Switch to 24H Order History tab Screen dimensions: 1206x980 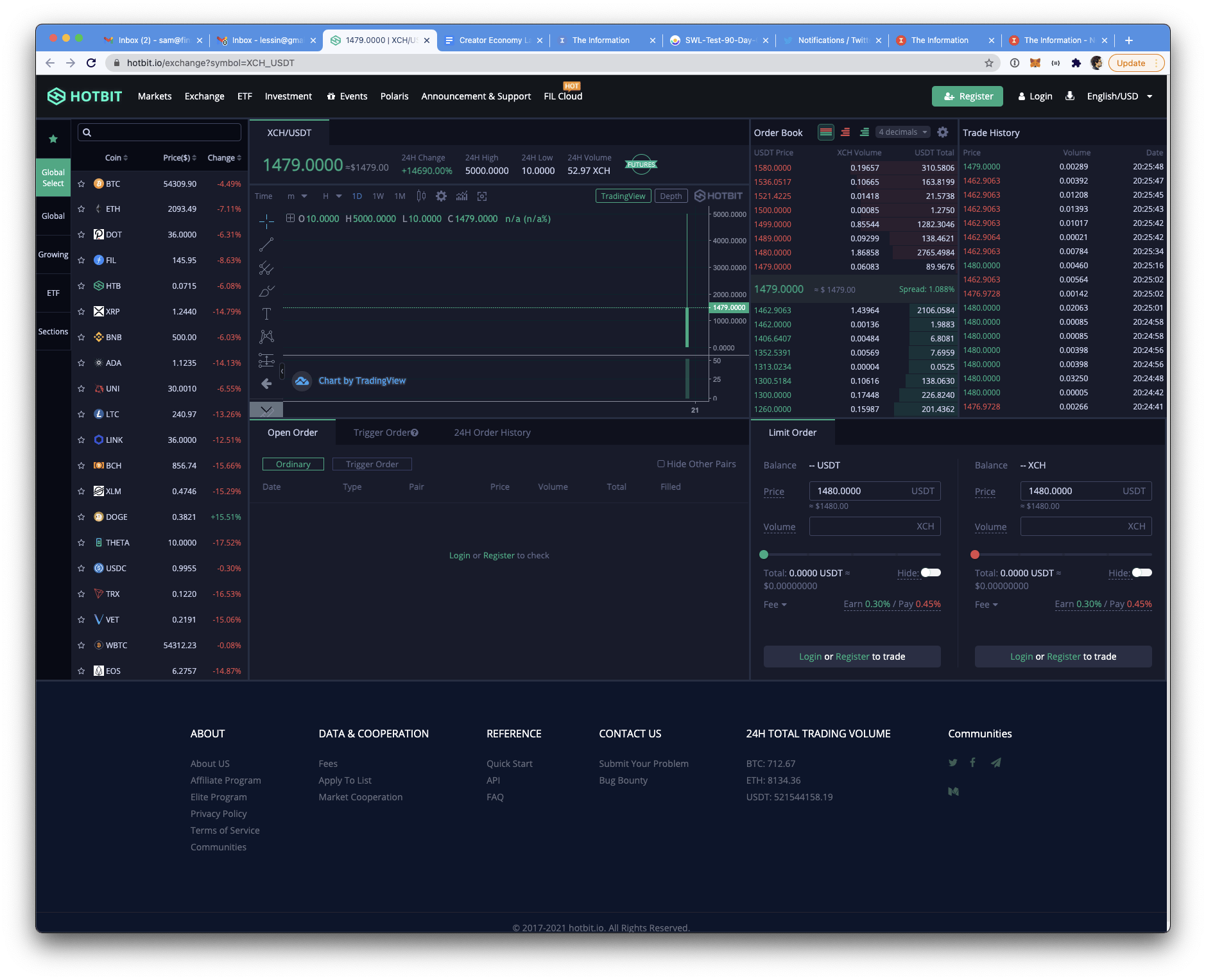point(492,433)
